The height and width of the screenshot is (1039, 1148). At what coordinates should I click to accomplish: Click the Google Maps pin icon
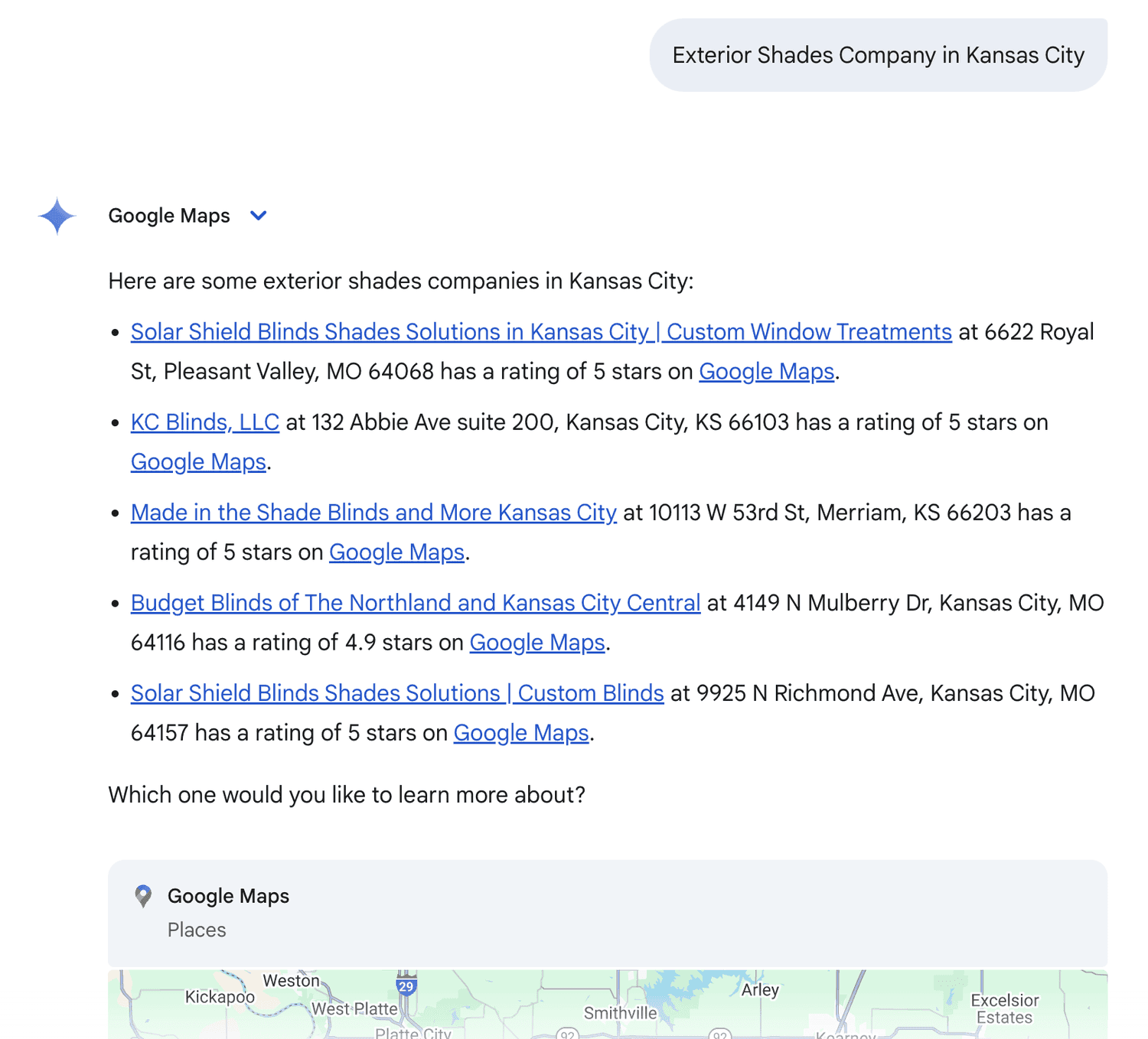click(143, 897)
